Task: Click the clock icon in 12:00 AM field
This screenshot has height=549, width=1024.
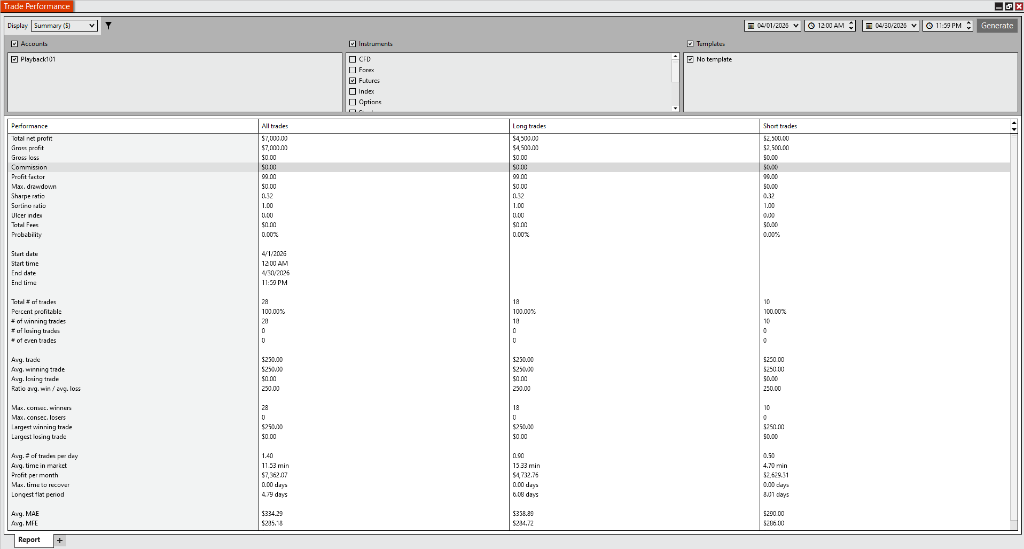Action: tap(811, 26)
